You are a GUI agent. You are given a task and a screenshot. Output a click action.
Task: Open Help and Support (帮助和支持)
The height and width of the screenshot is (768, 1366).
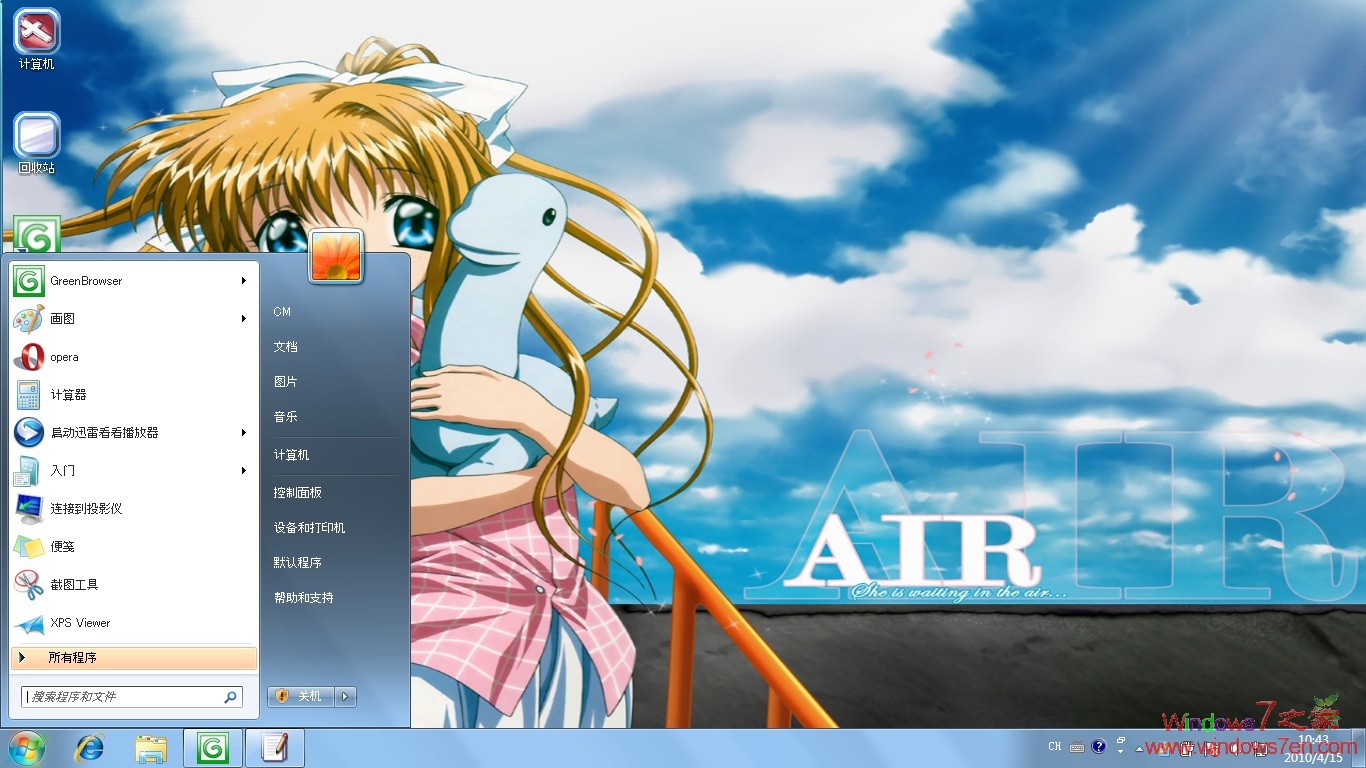point(335,598)
